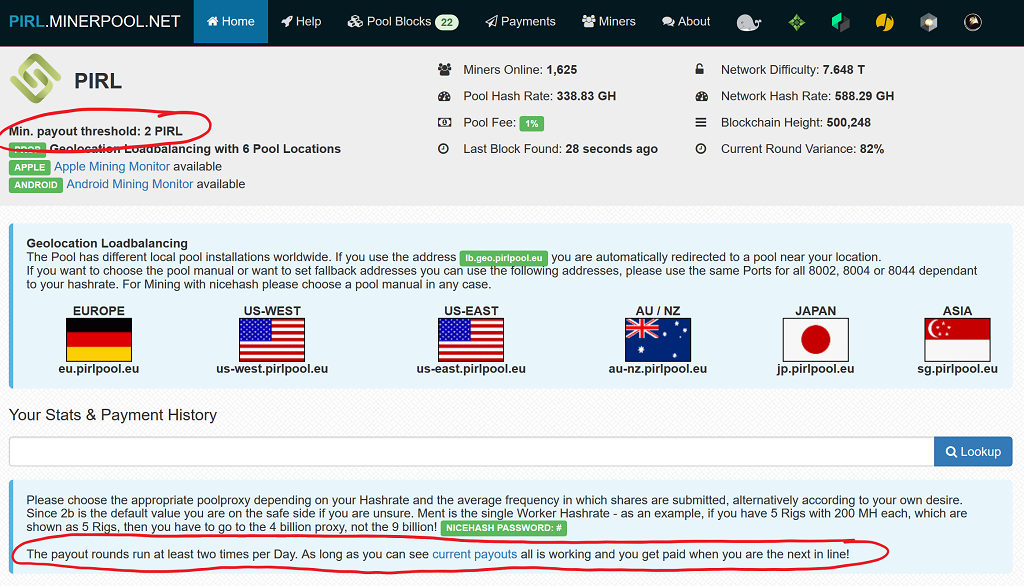Screen dimensions: 1024x586
Task: Click the lb.geo.pirlpool.eu address badge
Action: [504, 258]
